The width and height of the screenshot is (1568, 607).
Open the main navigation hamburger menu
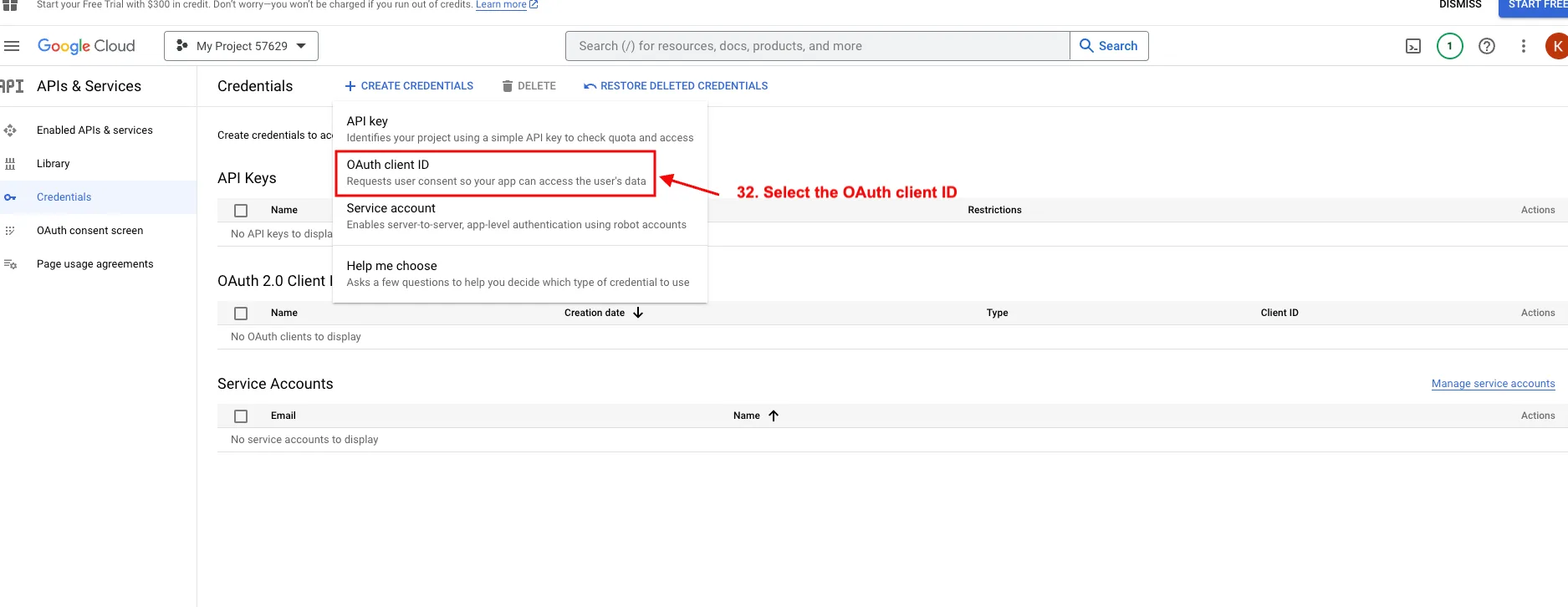point(12,46)
